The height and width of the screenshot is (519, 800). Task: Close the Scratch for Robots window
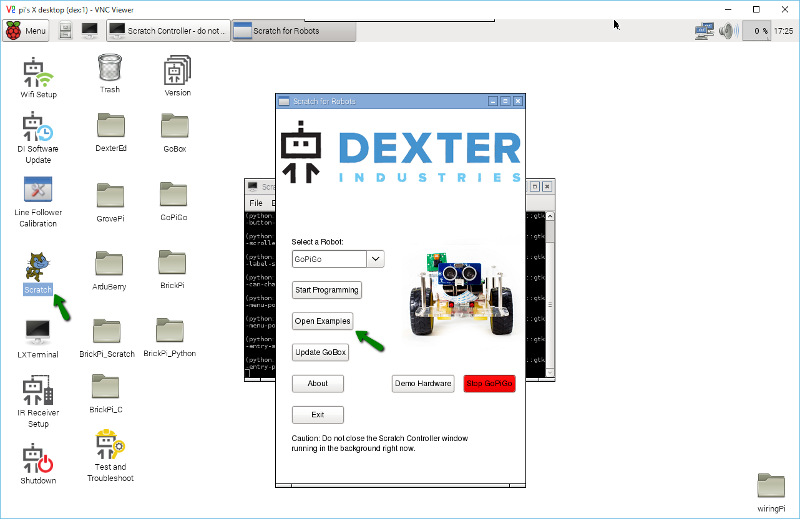pyautogui.click(x=517, y=101)
